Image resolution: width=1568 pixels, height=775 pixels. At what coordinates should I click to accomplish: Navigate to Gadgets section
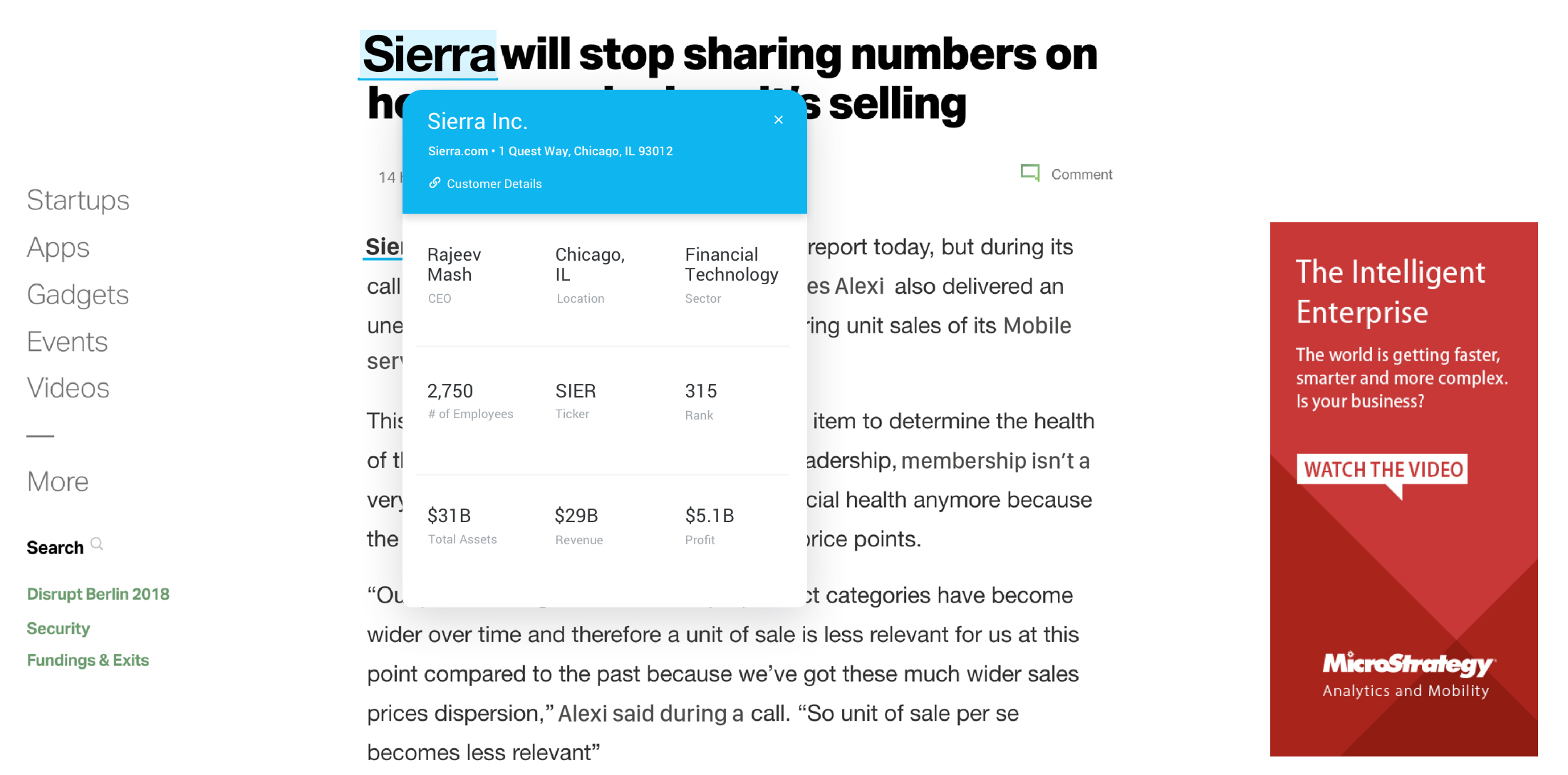pyautogui.click(x=78, y=295)
